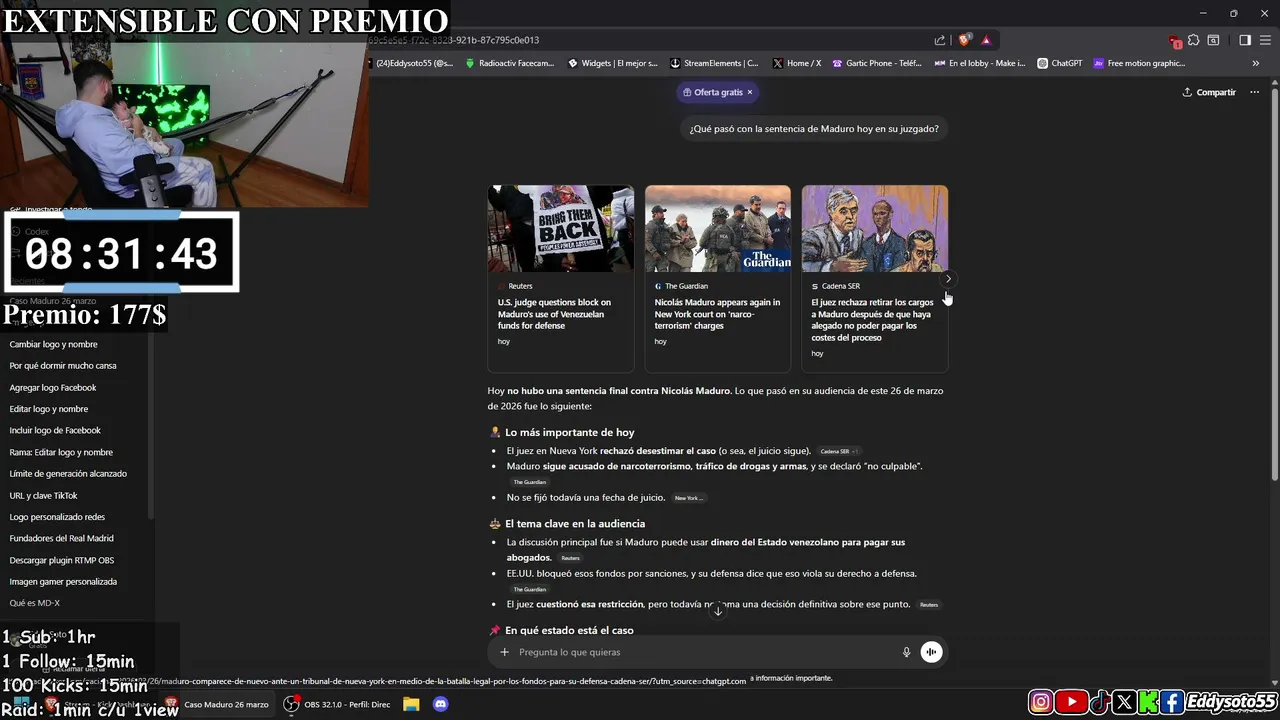Click headline 'El juez rechaza retirar los cargos'
Viewport: 1280px width, 720px height.
tap(872, 320)
